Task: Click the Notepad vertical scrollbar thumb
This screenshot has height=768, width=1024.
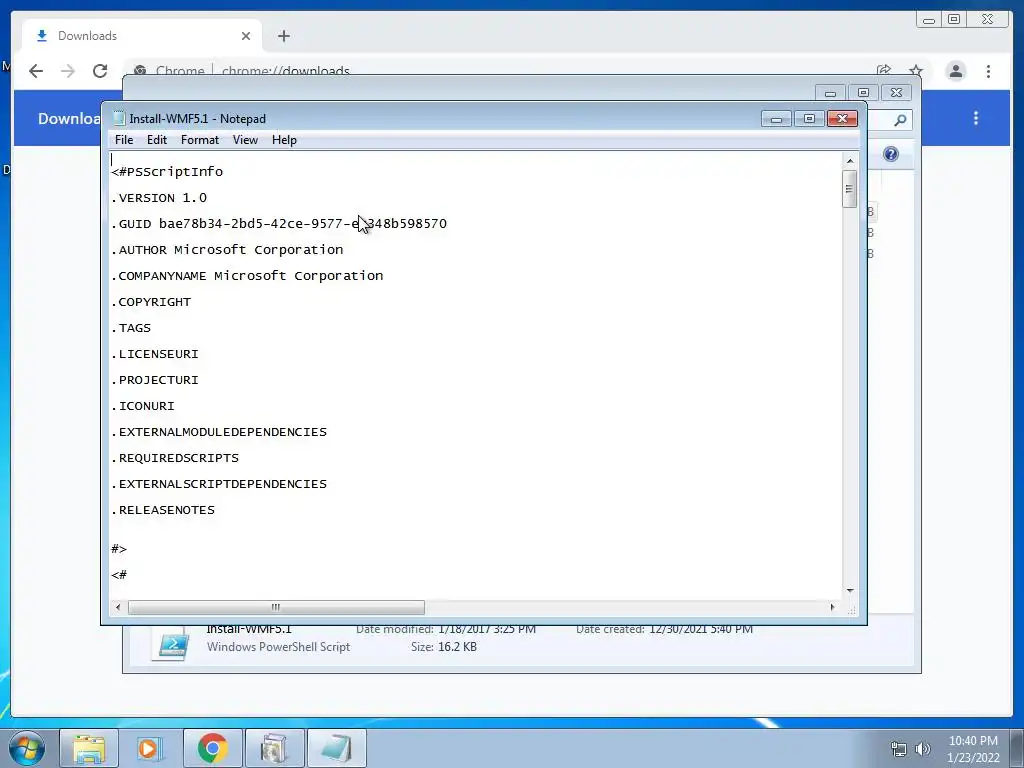Action: point(850,189)
